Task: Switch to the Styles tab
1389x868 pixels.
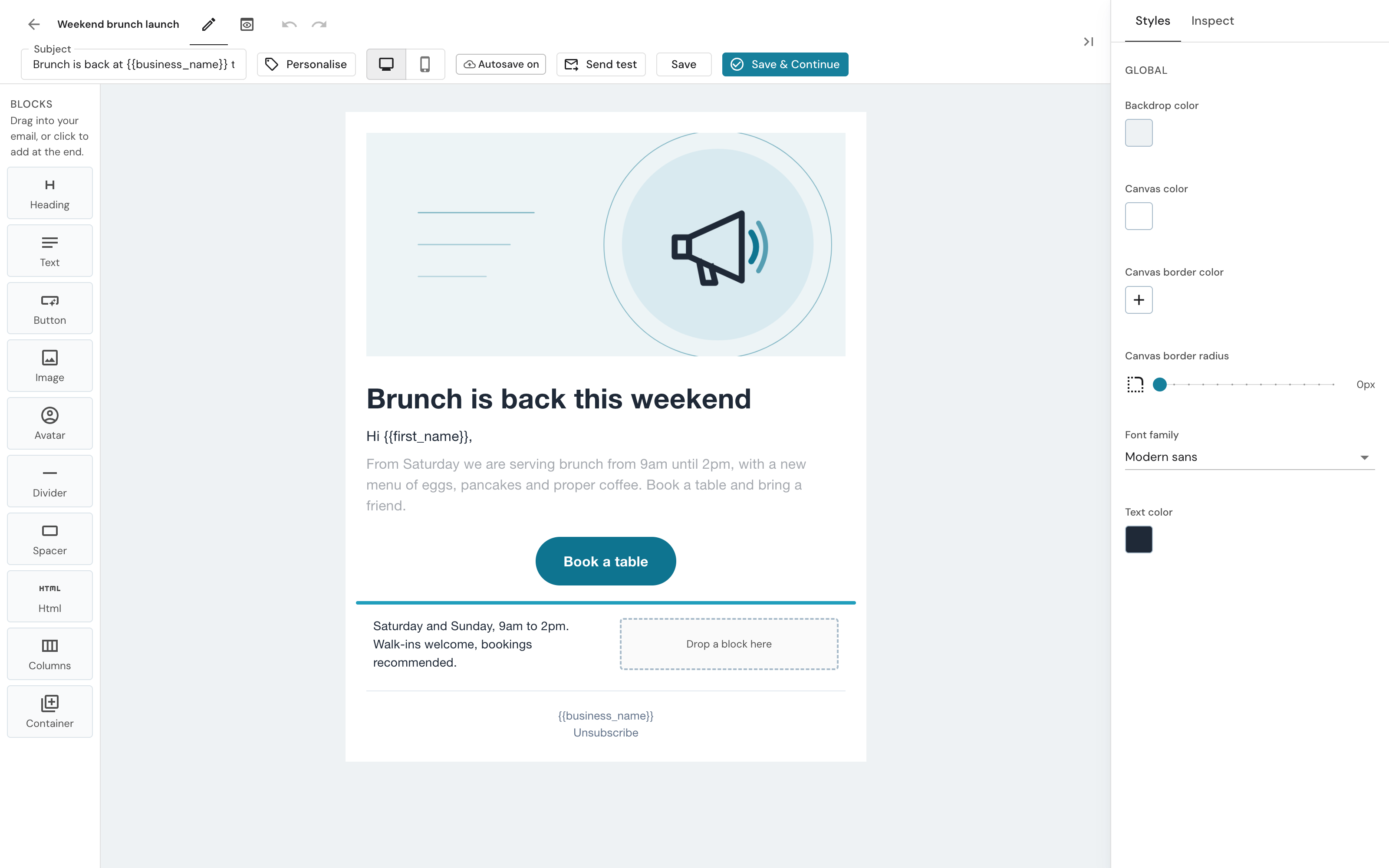Action: click(x=1152, y=21)
